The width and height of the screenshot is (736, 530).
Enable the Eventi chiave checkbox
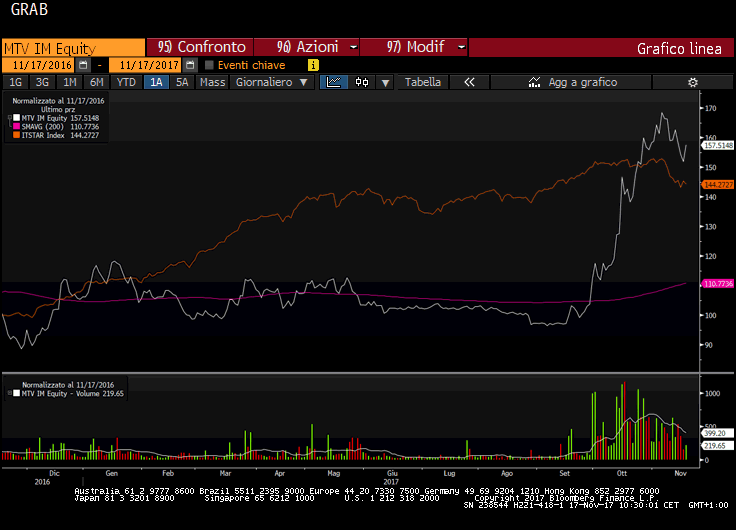click(x=209, y=65)
